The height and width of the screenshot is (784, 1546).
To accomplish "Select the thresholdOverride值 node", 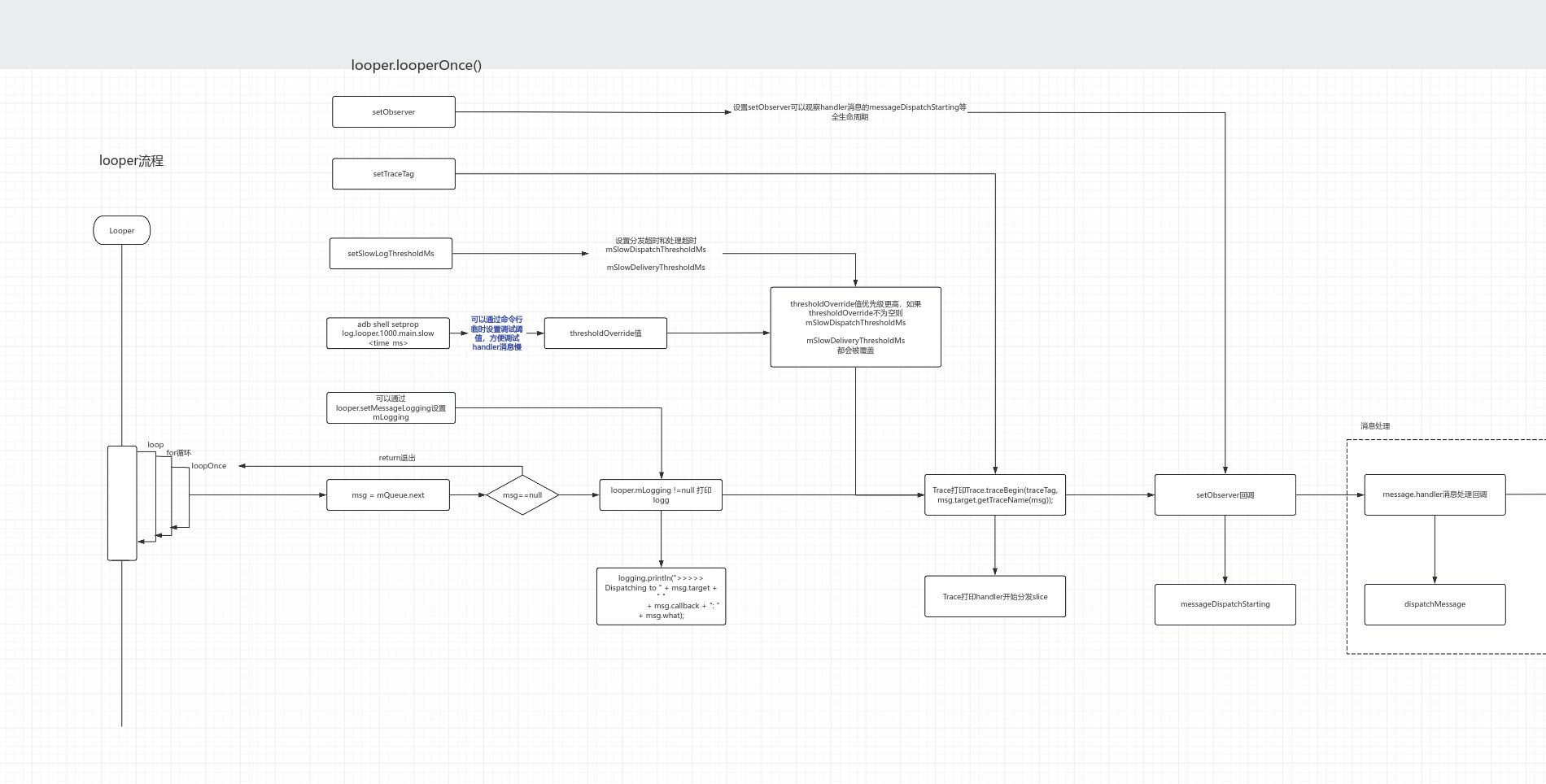I will pyautogui.click(x=605, y=333).
